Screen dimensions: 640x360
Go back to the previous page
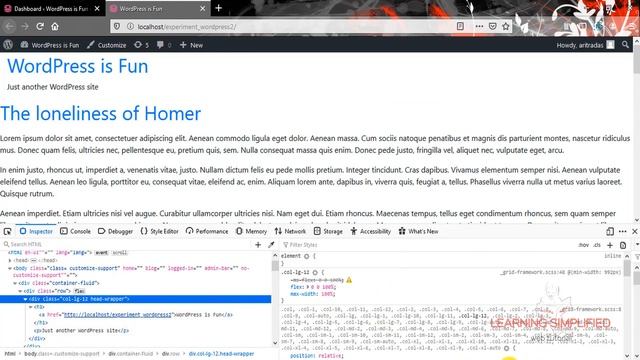click(10, 27)
